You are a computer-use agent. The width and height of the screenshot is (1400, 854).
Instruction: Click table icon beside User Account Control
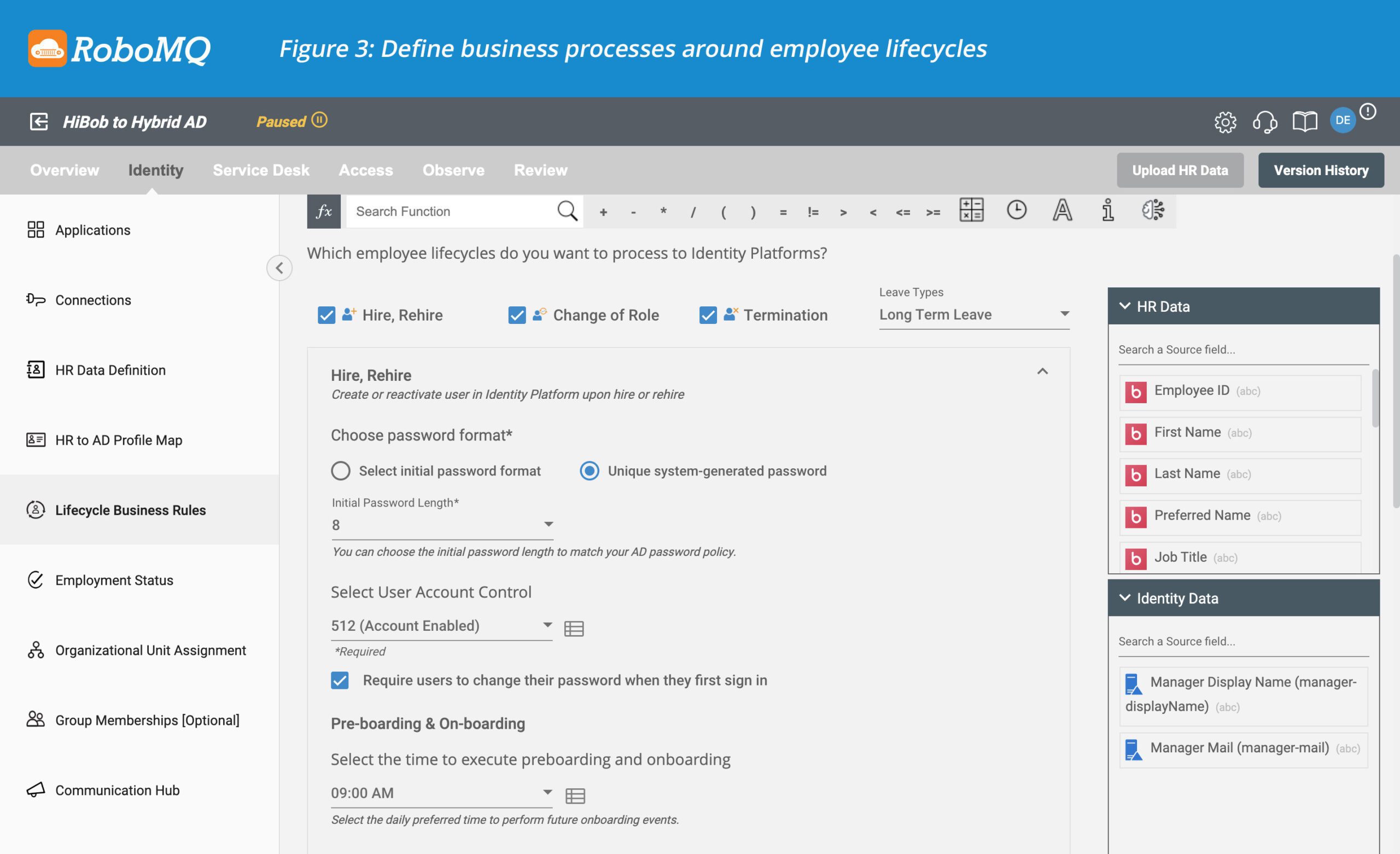tap(573, 628)
